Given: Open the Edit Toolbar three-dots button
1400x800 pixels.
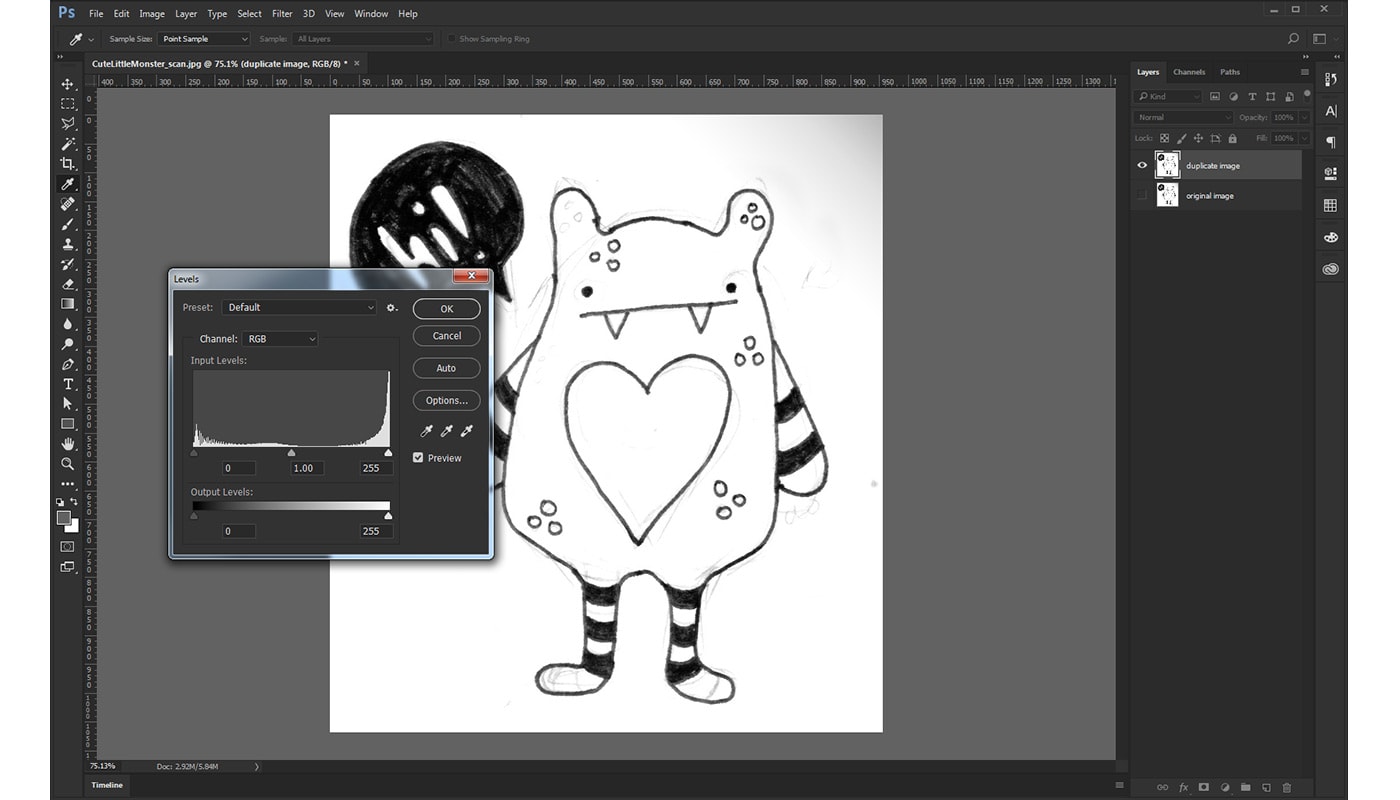Looking at the screenshot, I should click(x=68, y=484).
